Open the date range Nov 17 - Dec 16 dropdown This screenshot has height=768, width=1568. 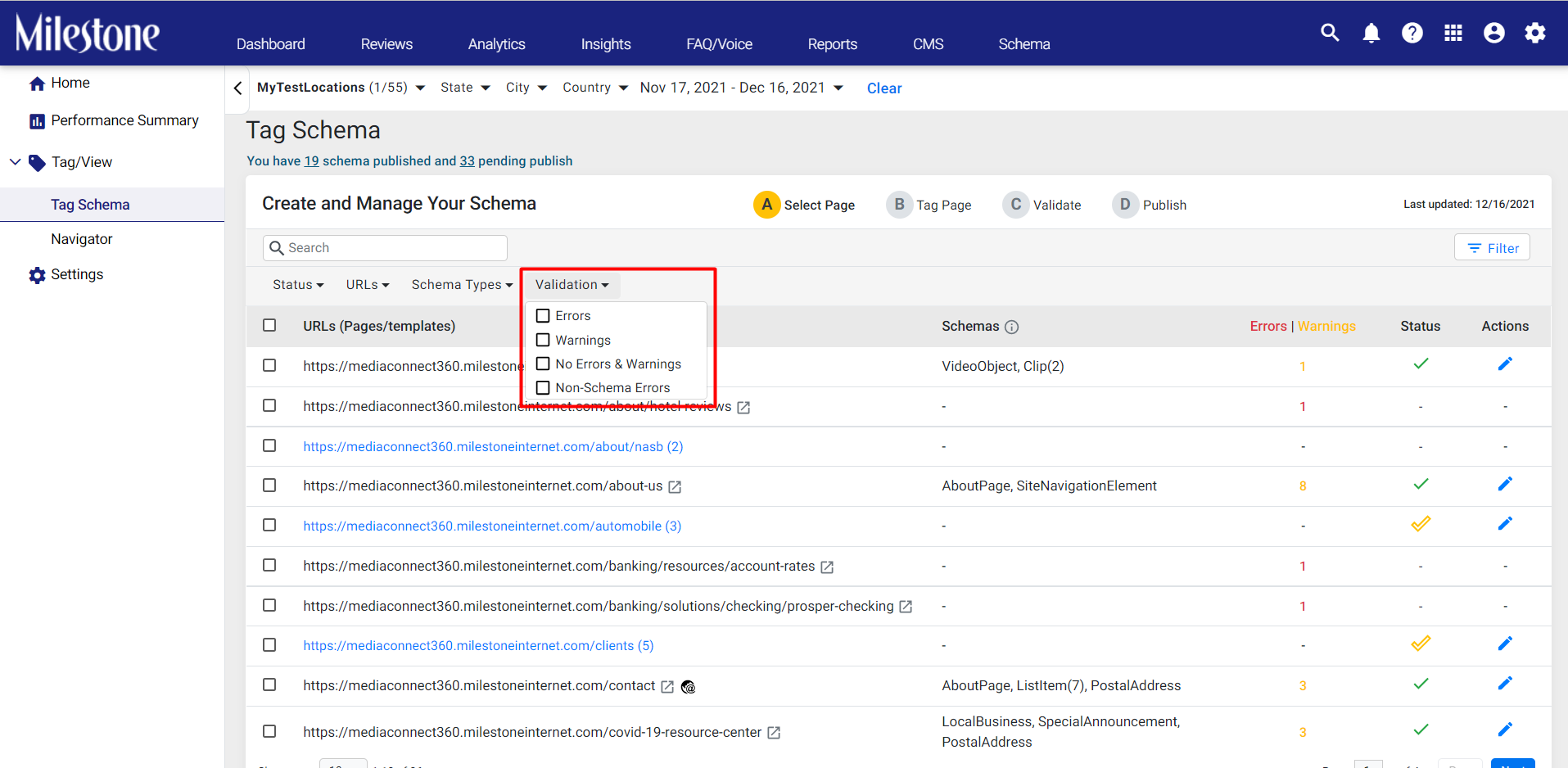pyautogui.click(x=741, y=88)
